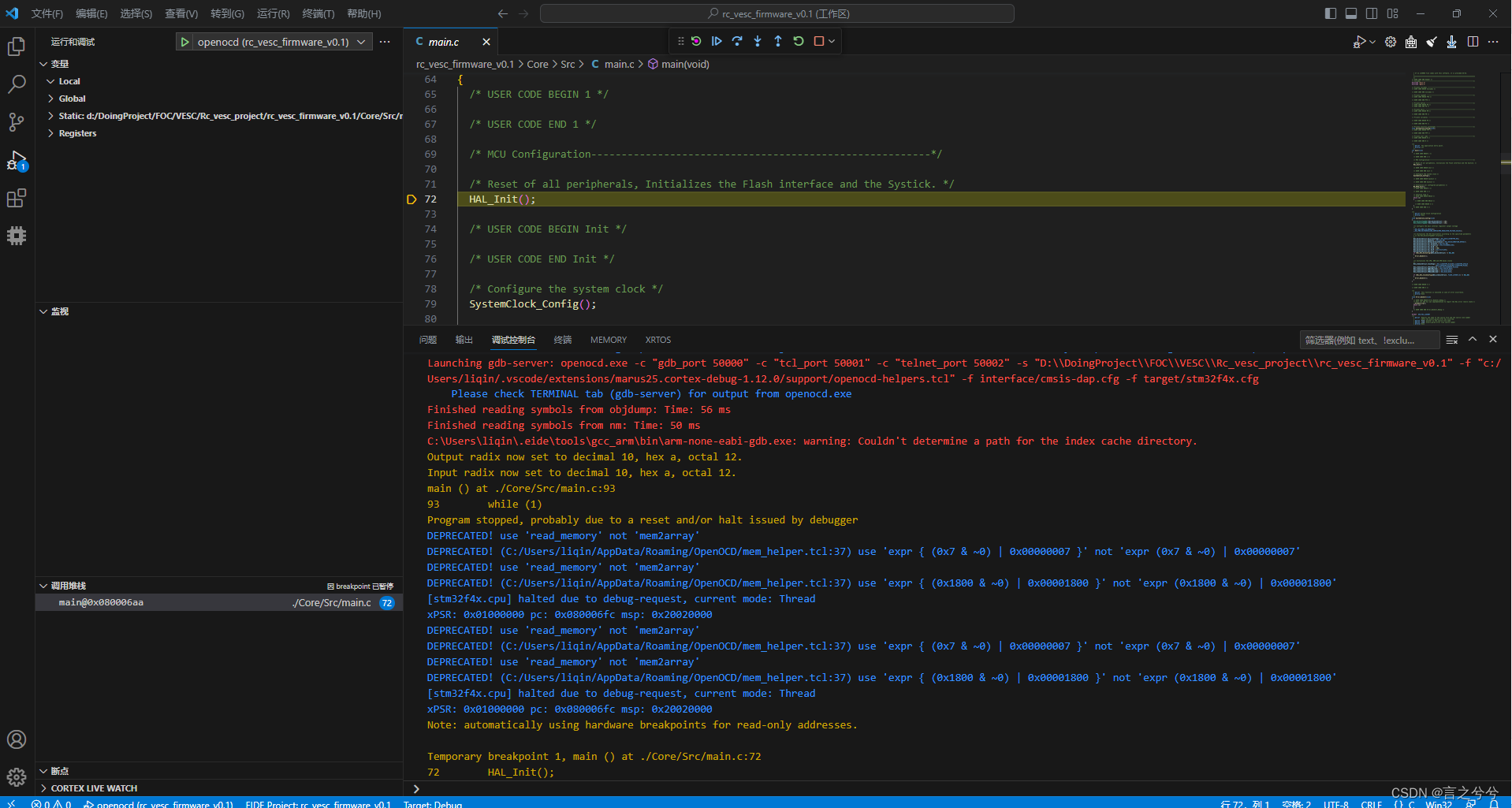Open the 运行(R) menu
Image resolution: width=1512 pixels, height=808 pixels.
tap(273, 13)
